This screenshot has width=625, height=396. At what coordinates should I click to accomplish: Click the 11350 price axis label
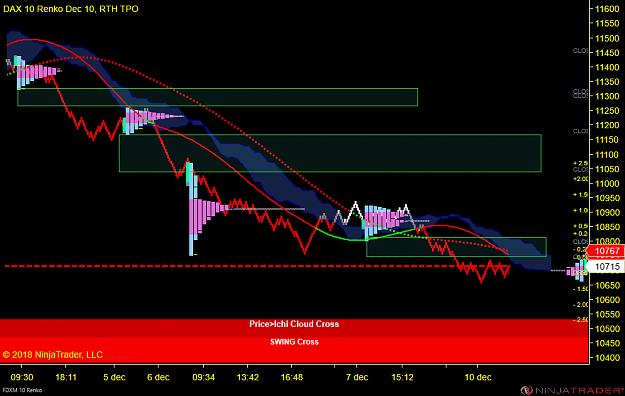[607, 82]
